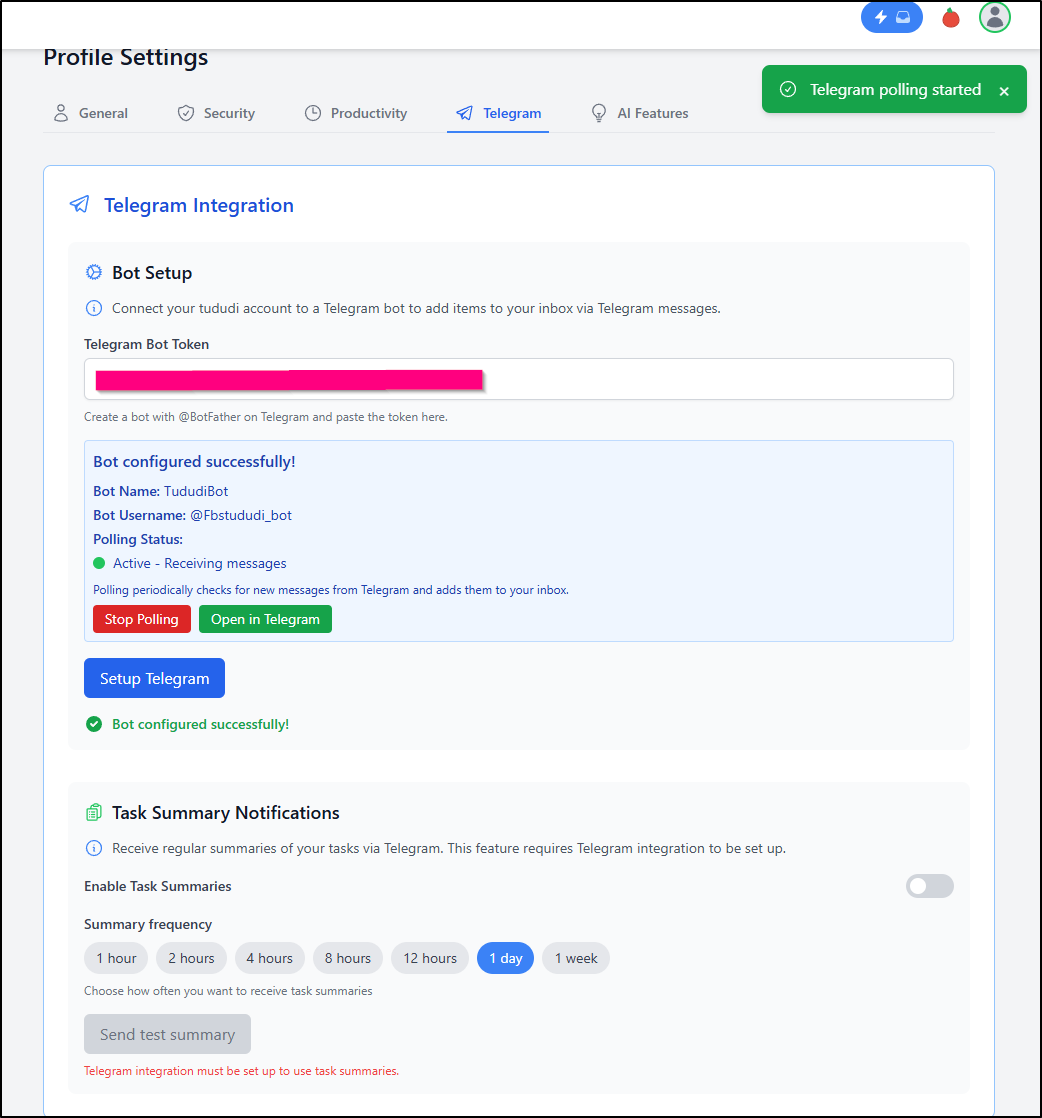The image size is (1042, 1118).
Task: Choose the 1 week frequency option
Action: [576, 958]
